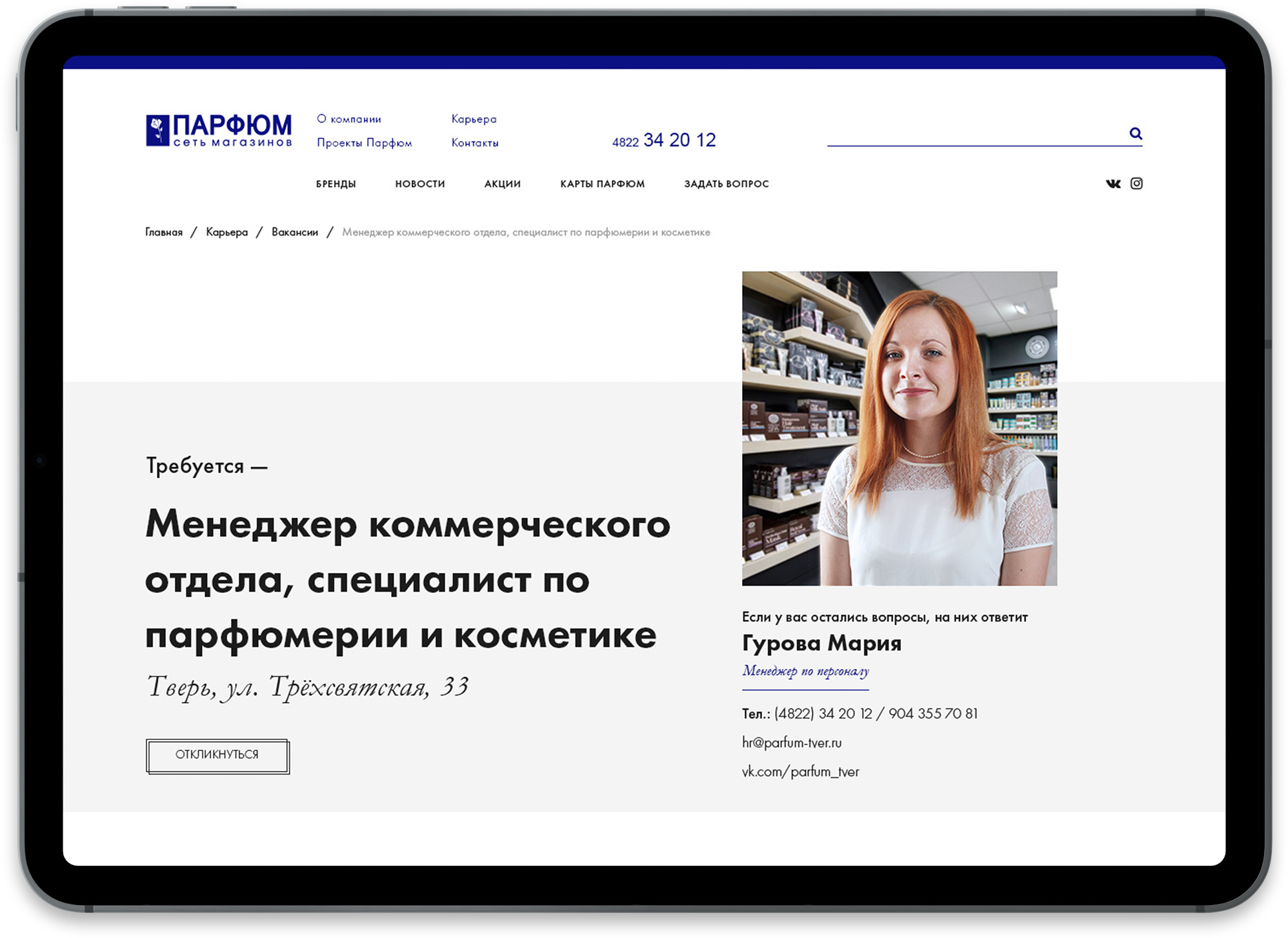Open the VK social icon
1288x938 pixels.
tap(1112, 184)
